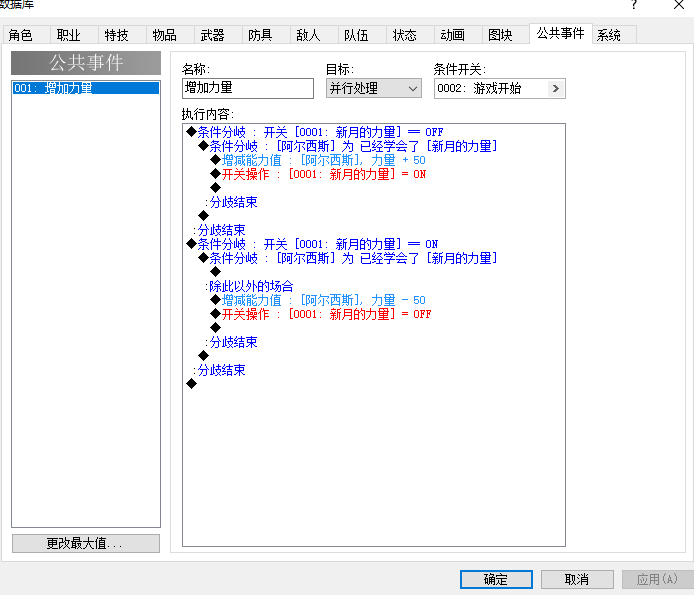Screen dimensions: 694x595
Task: Select the 开关操作 新月的力量 = ON line
Action: pos(318,174)
